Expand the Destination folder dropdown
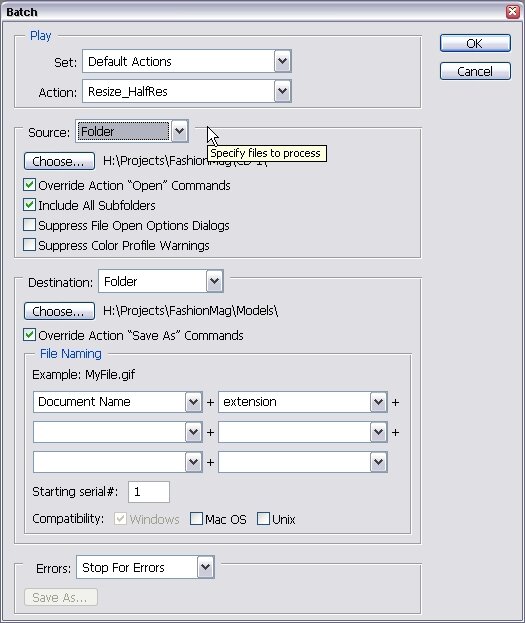 tap(161, 281)
